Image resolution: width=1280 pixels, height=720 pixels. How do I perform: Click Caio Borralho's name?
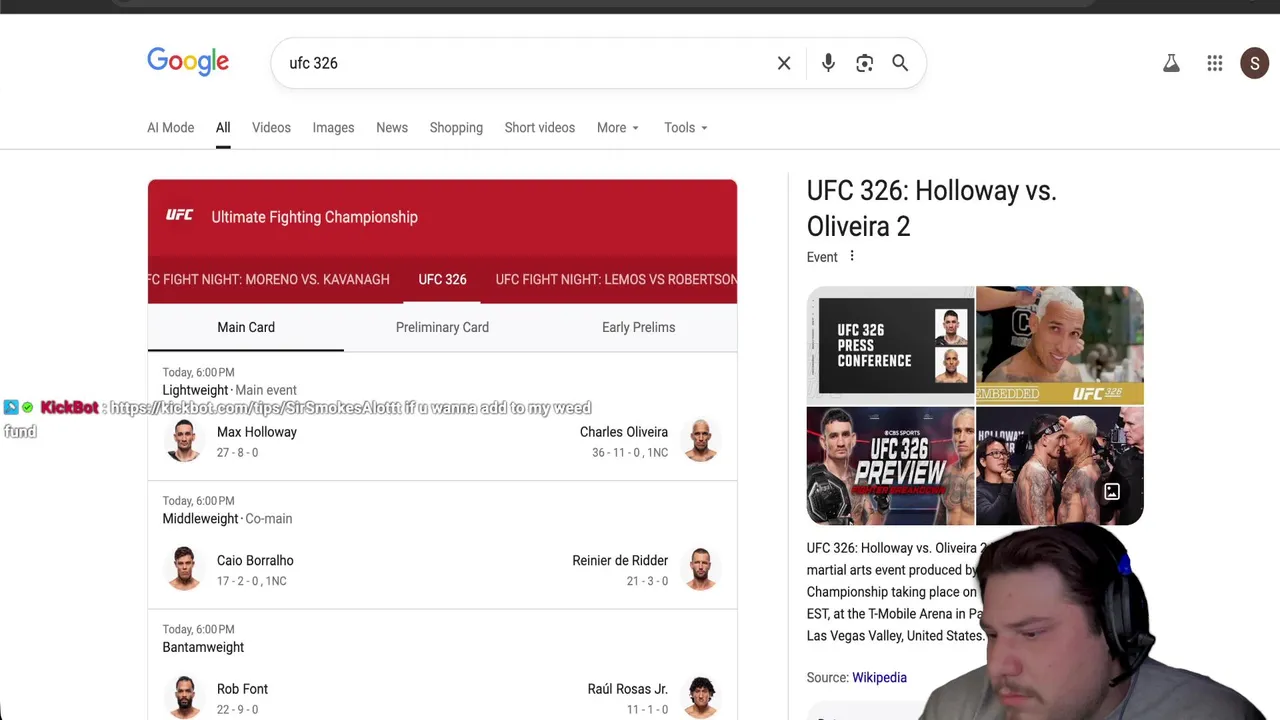coord(255,560)
